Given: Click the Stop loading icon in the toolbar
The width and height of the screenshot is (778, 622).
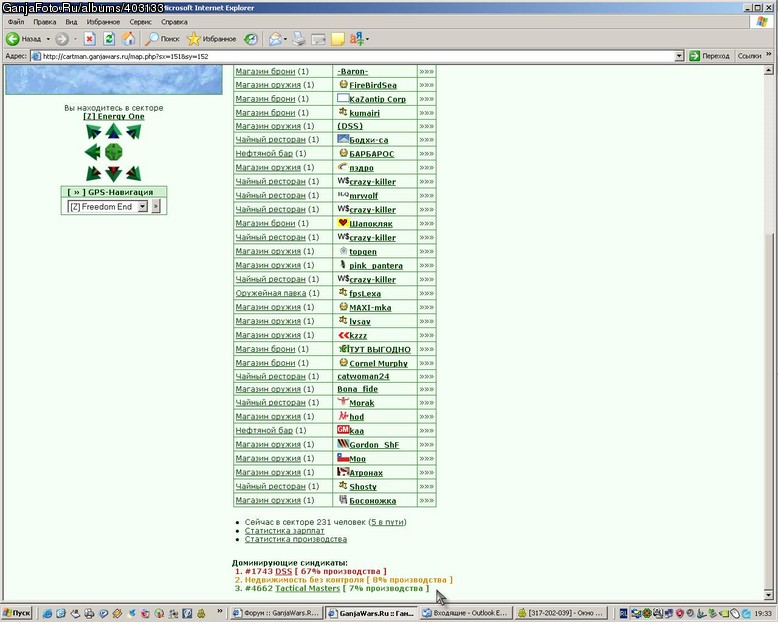Looking at the screenshot, I should click(x=89, y=39).
